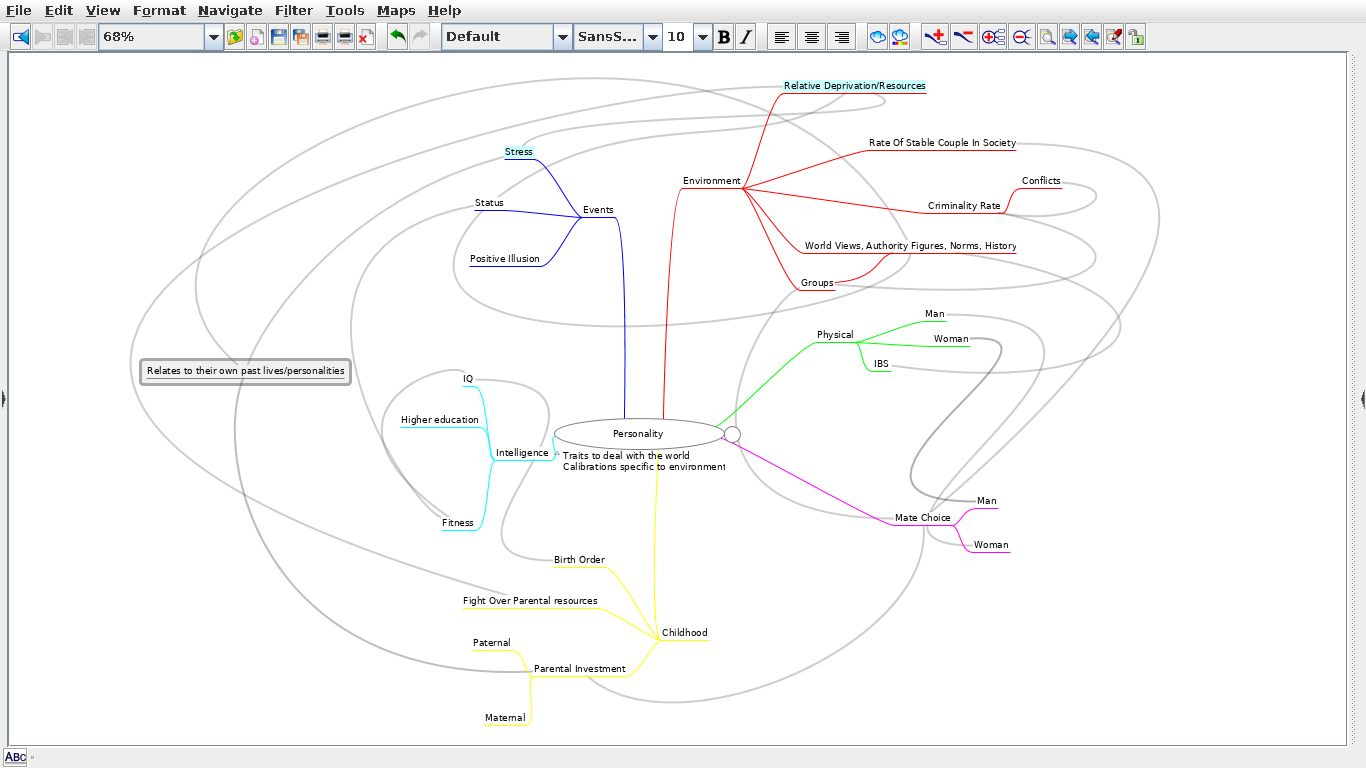Create a new map document
Viewport: 1366px width, 768px height.
(x=257, y=37)
